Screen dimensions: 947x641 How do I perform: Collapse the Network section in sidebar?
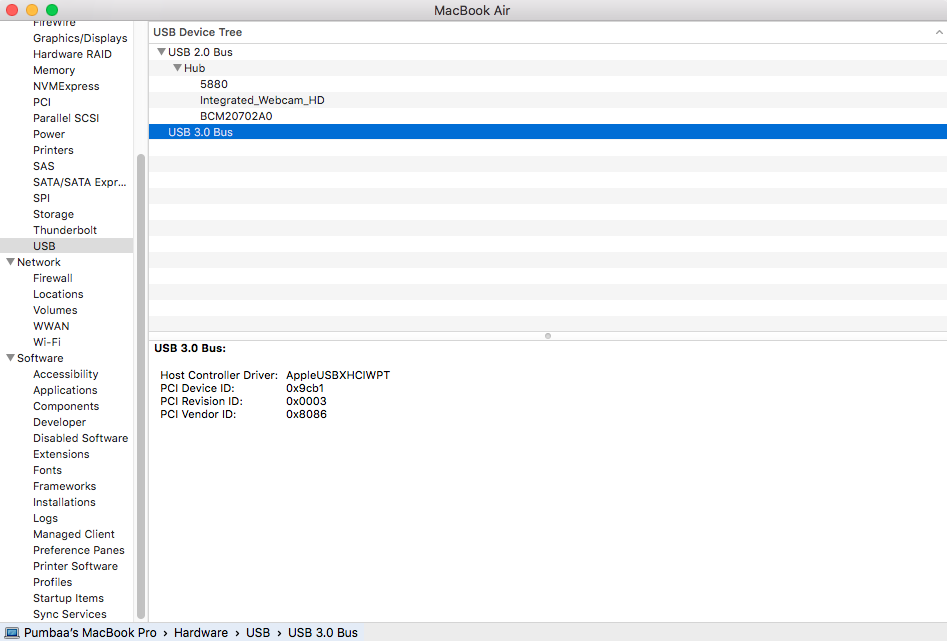click(10, 262)
